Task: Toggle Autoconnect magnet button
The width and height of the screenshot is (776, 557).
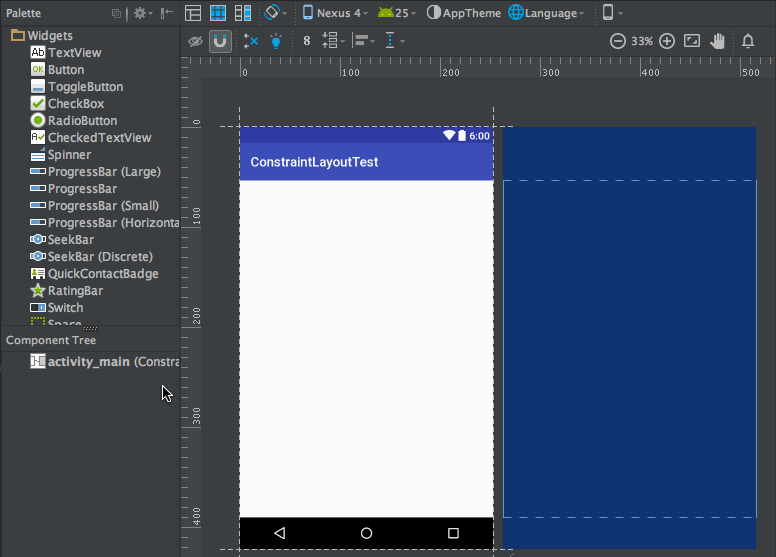Action: pyautogui.click(x=220, y=41)
